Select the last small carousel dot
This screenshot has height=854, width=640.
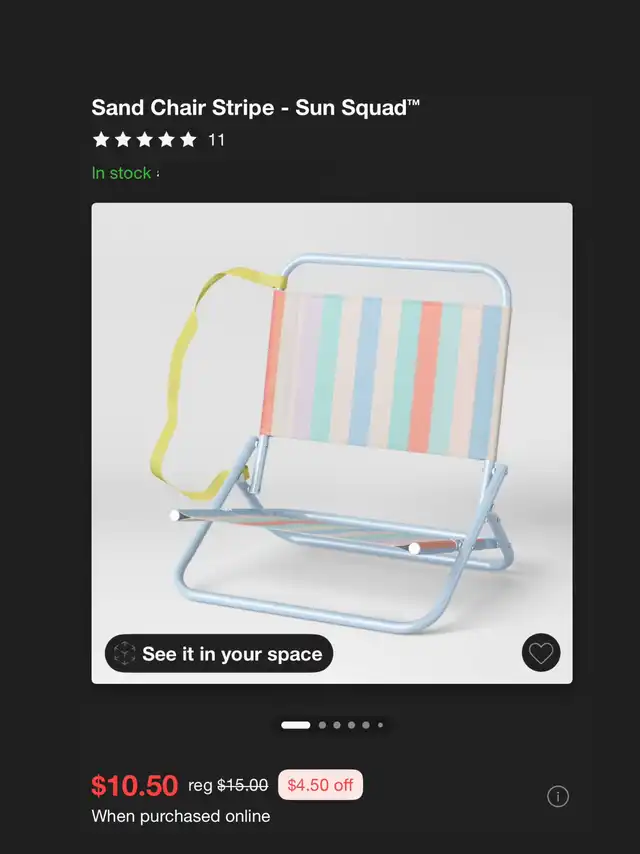pyautogui.click(x=380, y=725)
